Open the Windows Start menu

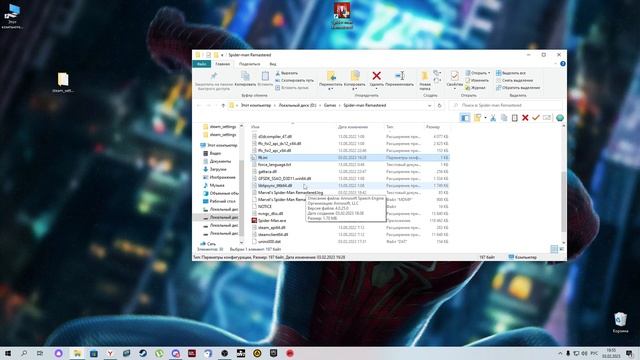8,353
